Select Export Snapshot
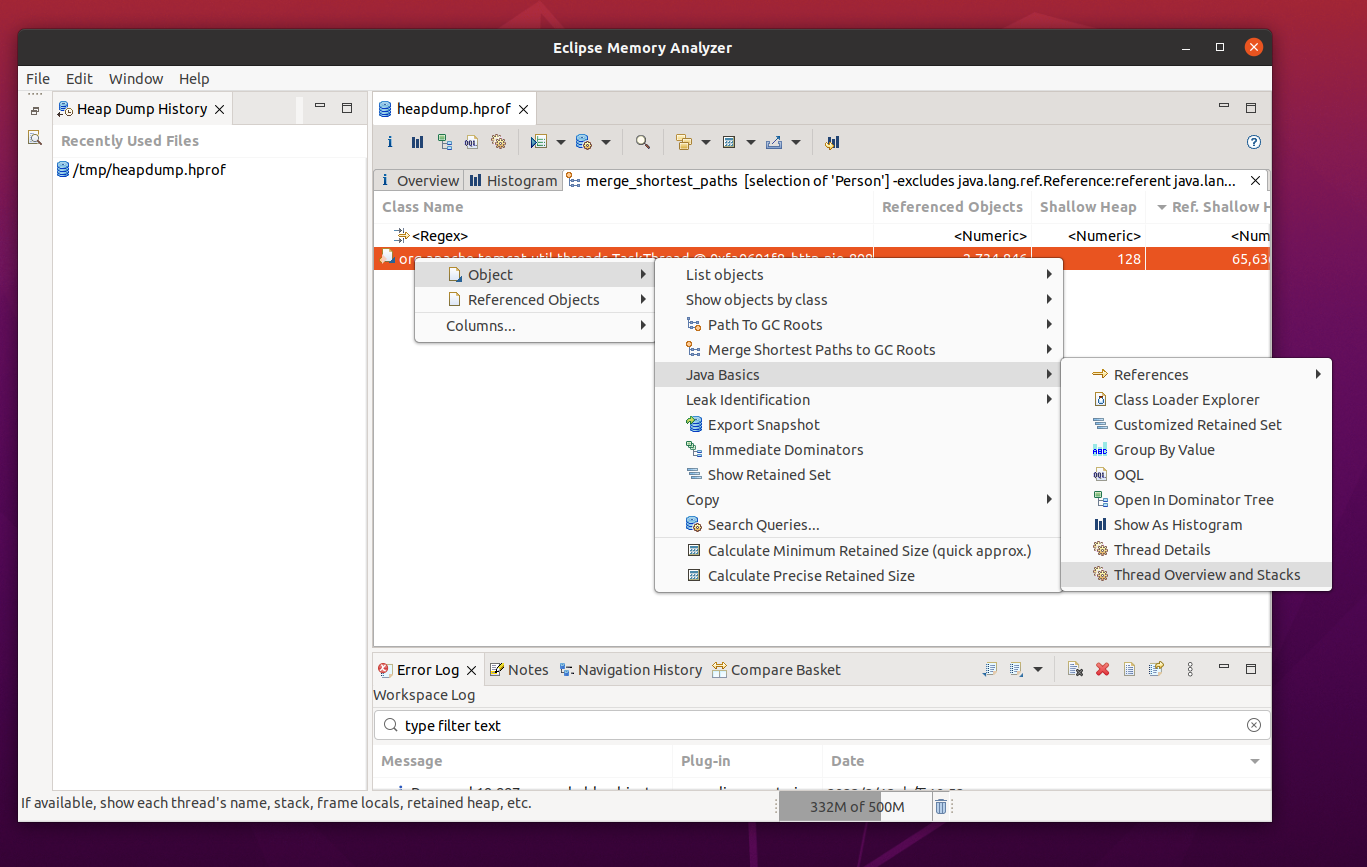Viewport: 1367px width, 867px height. [857, 424]
